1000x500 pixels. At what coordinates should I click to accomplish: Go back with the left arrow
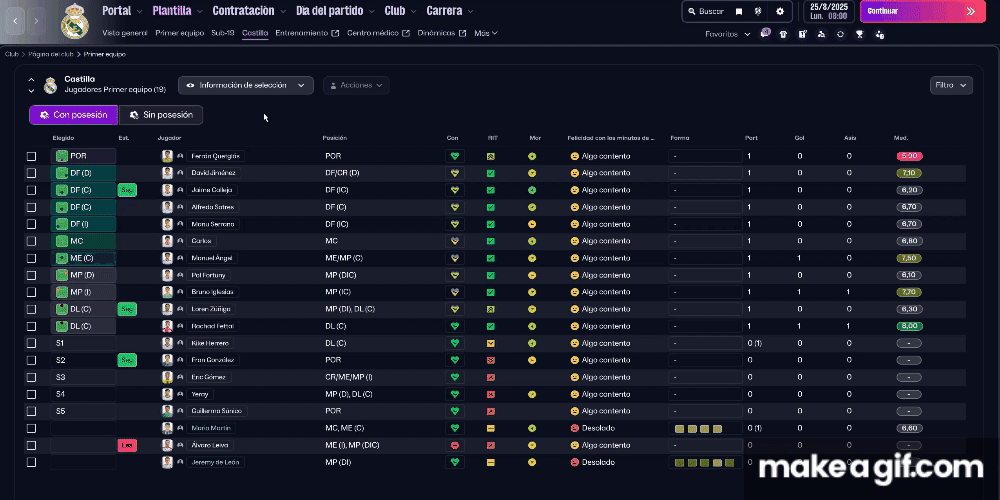tap(15, 19)
